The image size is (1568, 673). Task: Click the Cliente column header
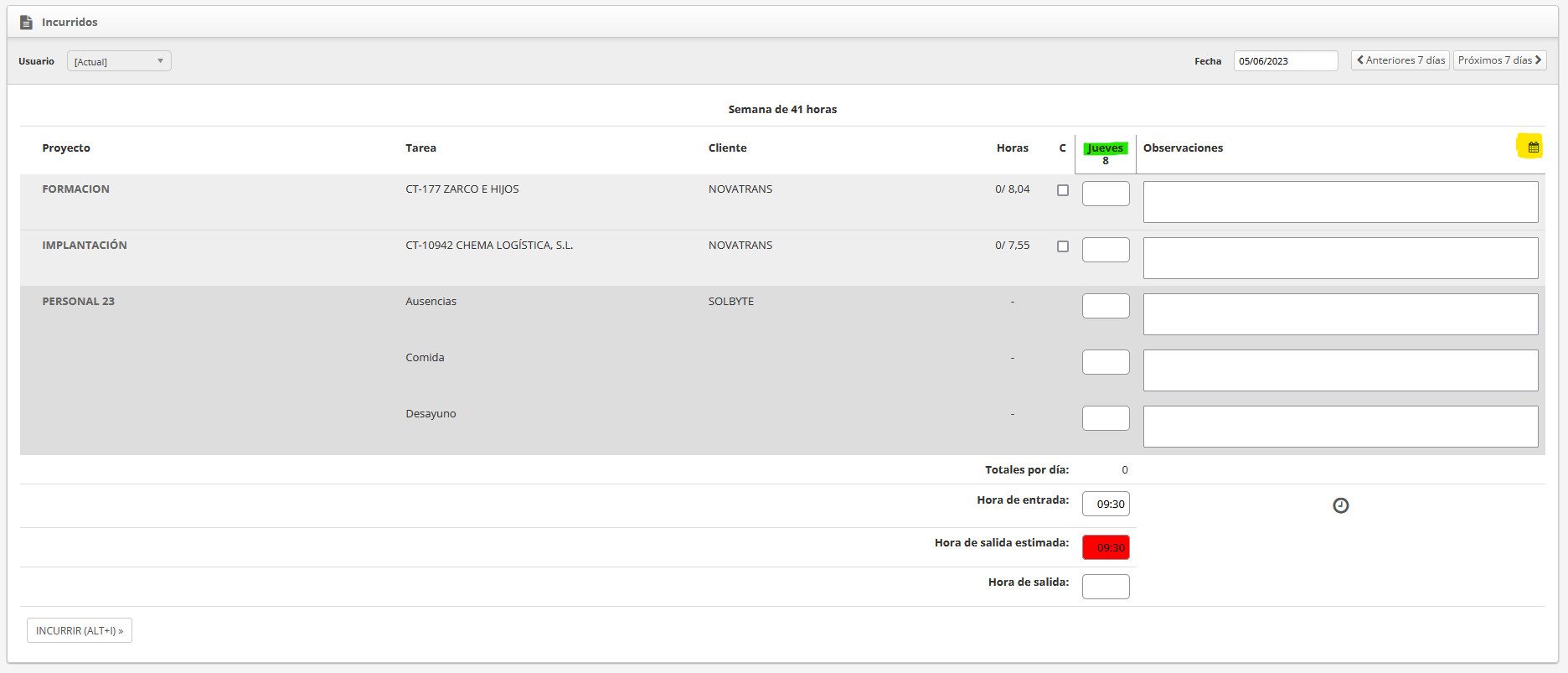coord(727,148)
